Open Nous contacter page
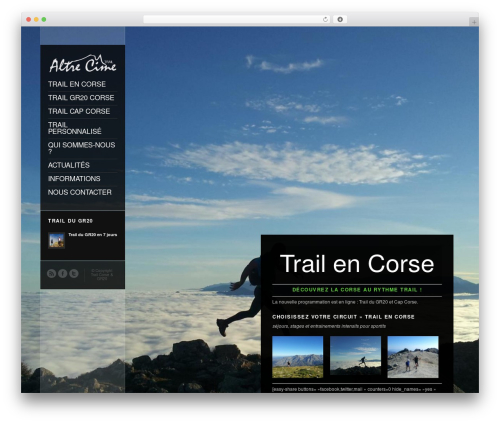The image size is (500, 423). pos(80,192)
